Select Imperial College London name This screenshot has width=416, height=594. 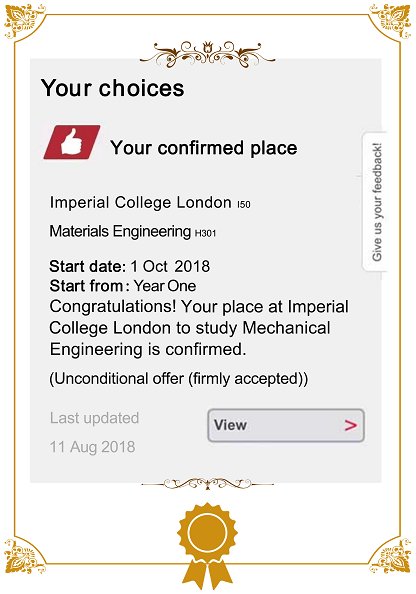(141, 203)
